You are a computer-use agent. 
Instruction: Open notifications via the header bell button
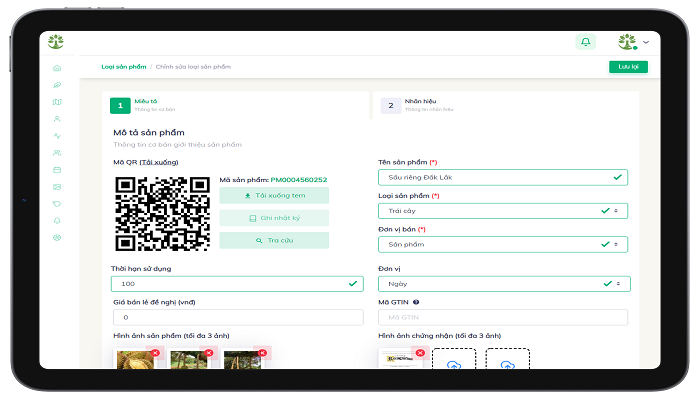(585, 42)
